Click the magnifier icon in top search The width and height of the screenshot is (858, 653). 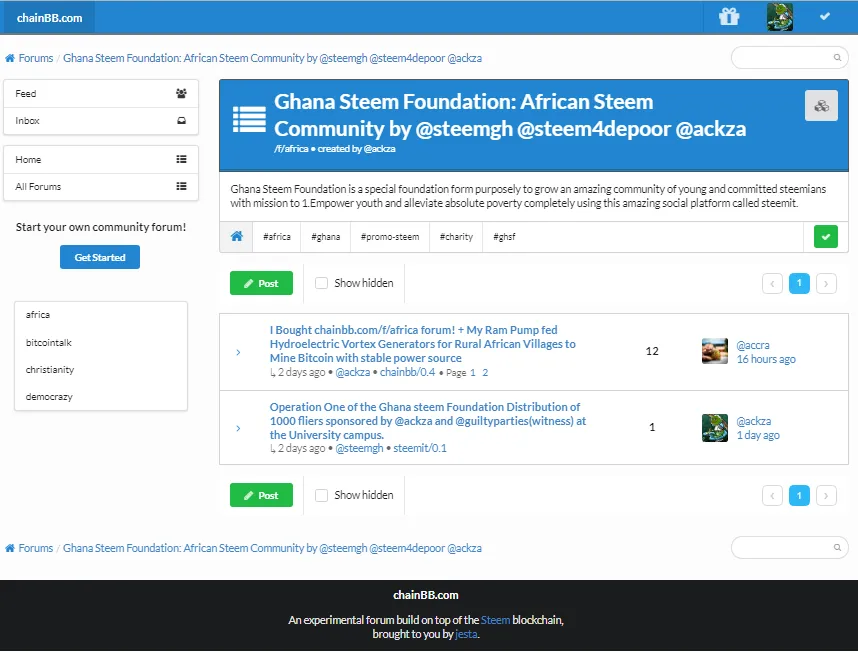(x=837, y=57)
